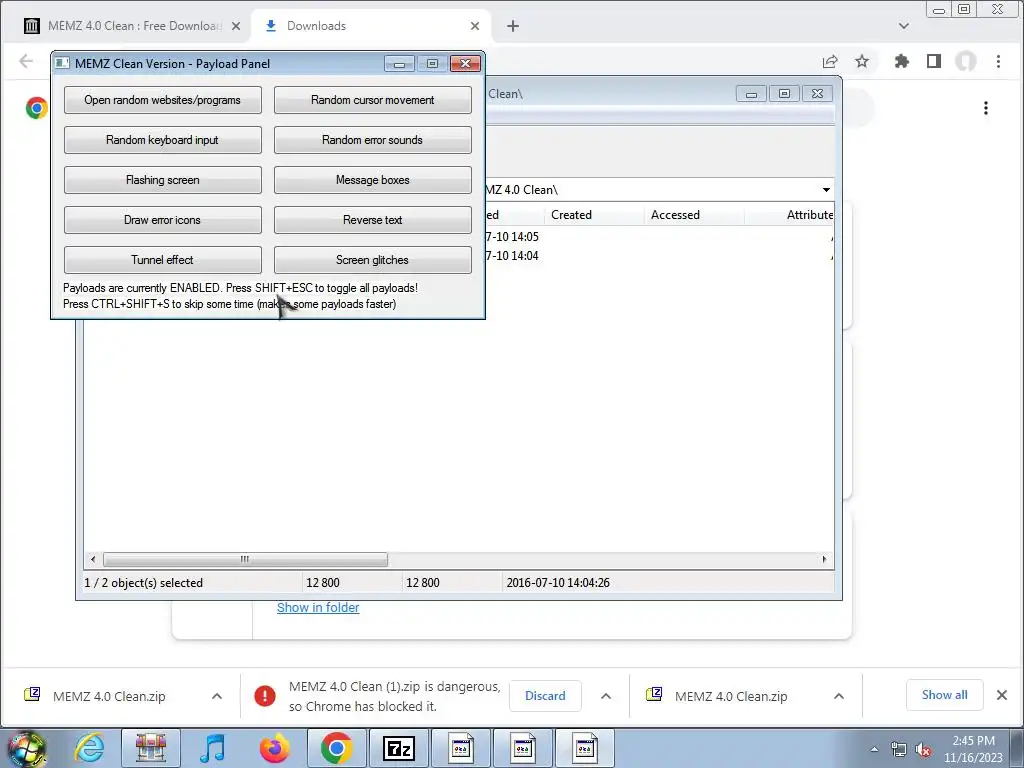Click horizontal scrollbar thumb in 7-Zip
1024x768 pixels.
click(x=245, y=560)
